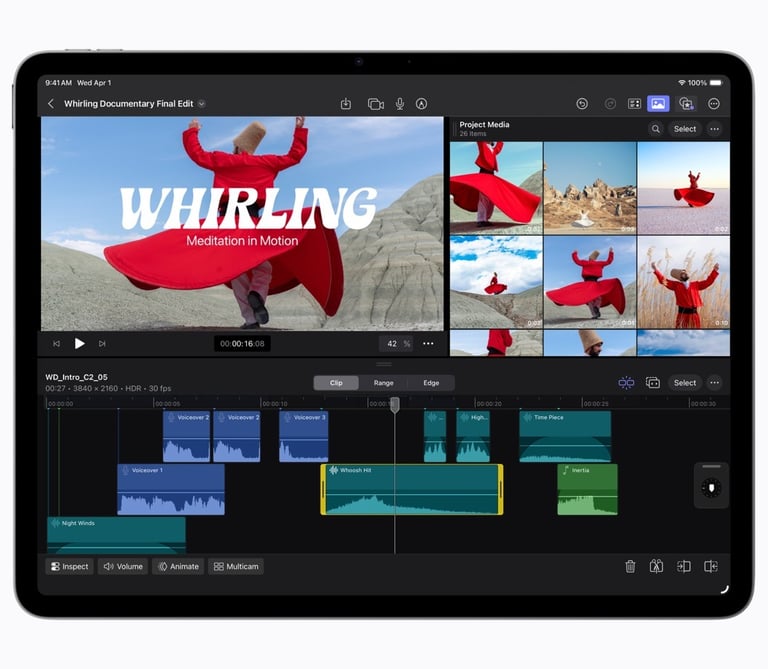Select the Night Winds clip
Screen dimensions: 768x669
tap(117, 535)
